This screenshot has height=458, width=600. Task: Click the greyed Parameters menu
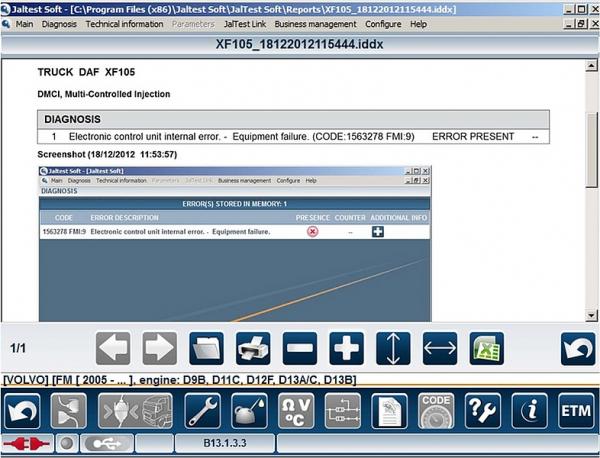(x=193, y=24)
